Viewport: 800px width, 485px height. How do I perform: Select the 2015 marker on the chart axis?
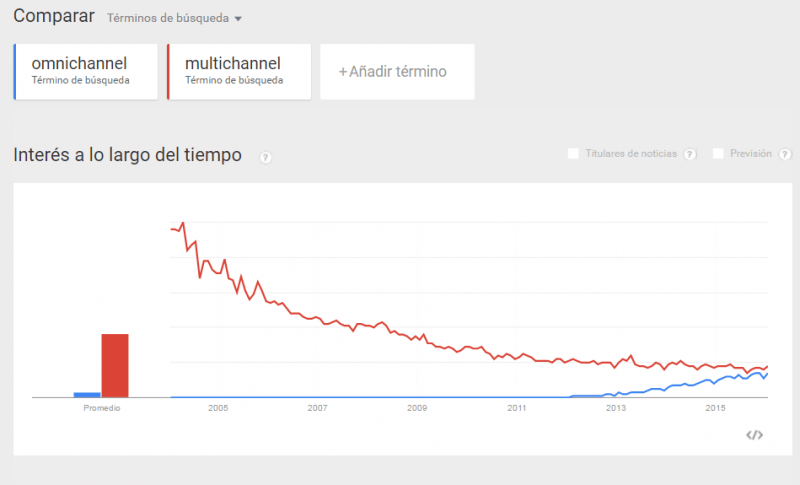[x=716, y=408]
